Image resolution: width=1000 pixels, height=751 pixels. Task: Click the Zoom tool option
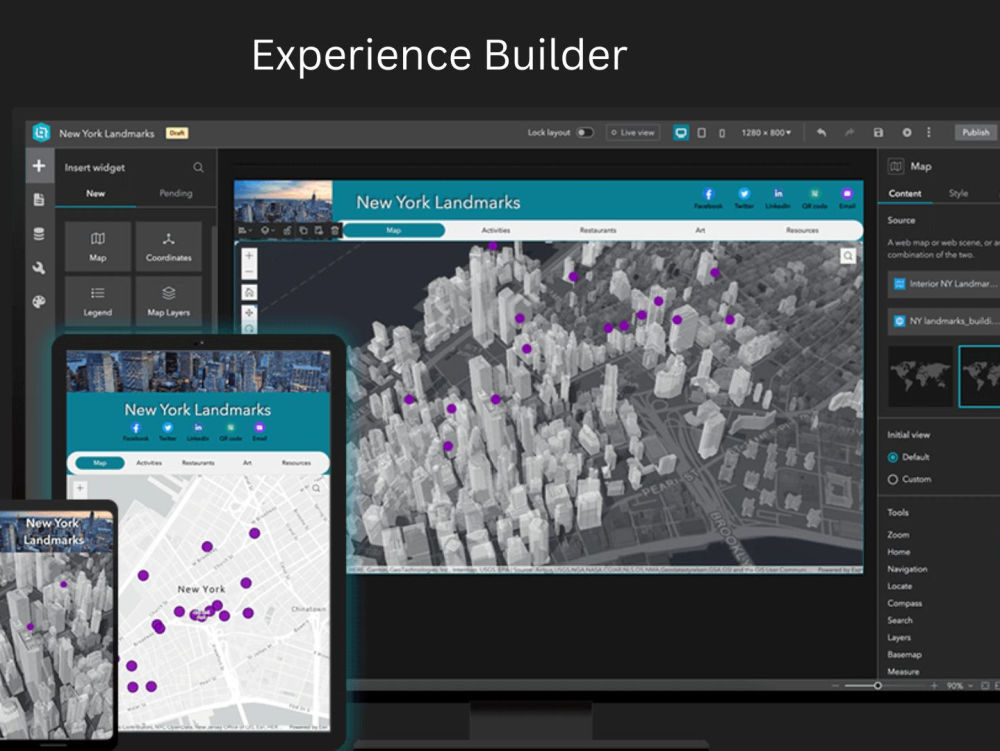click(x=898, y=535)
